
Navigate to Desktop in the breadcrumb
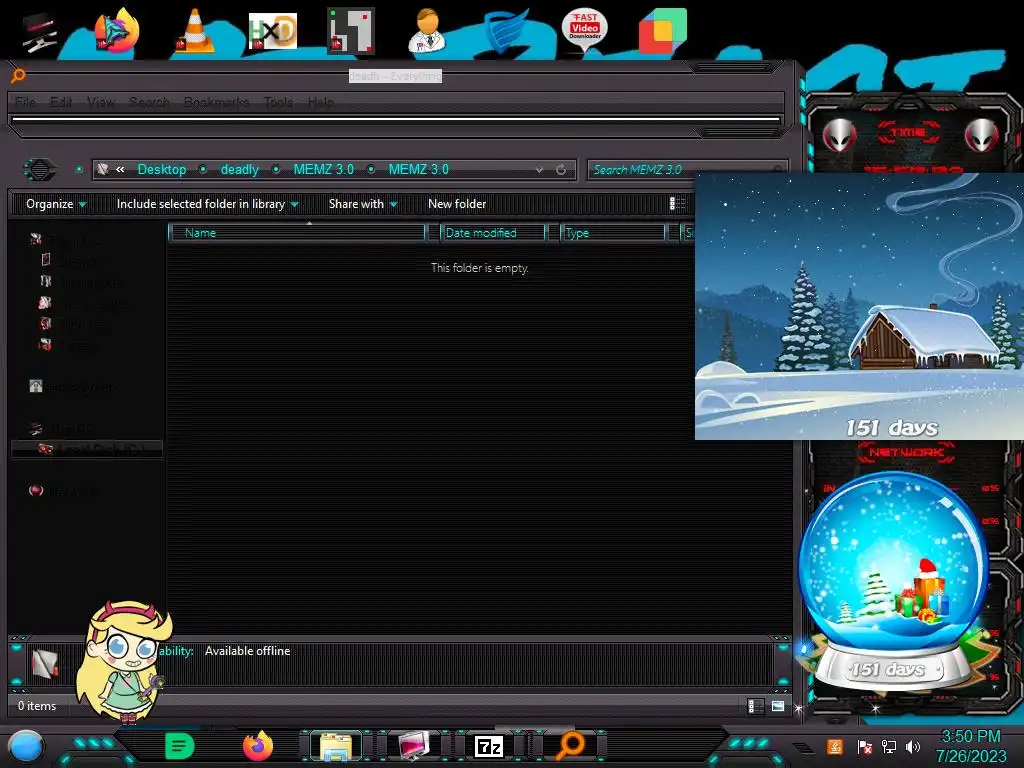coord(162,169)
